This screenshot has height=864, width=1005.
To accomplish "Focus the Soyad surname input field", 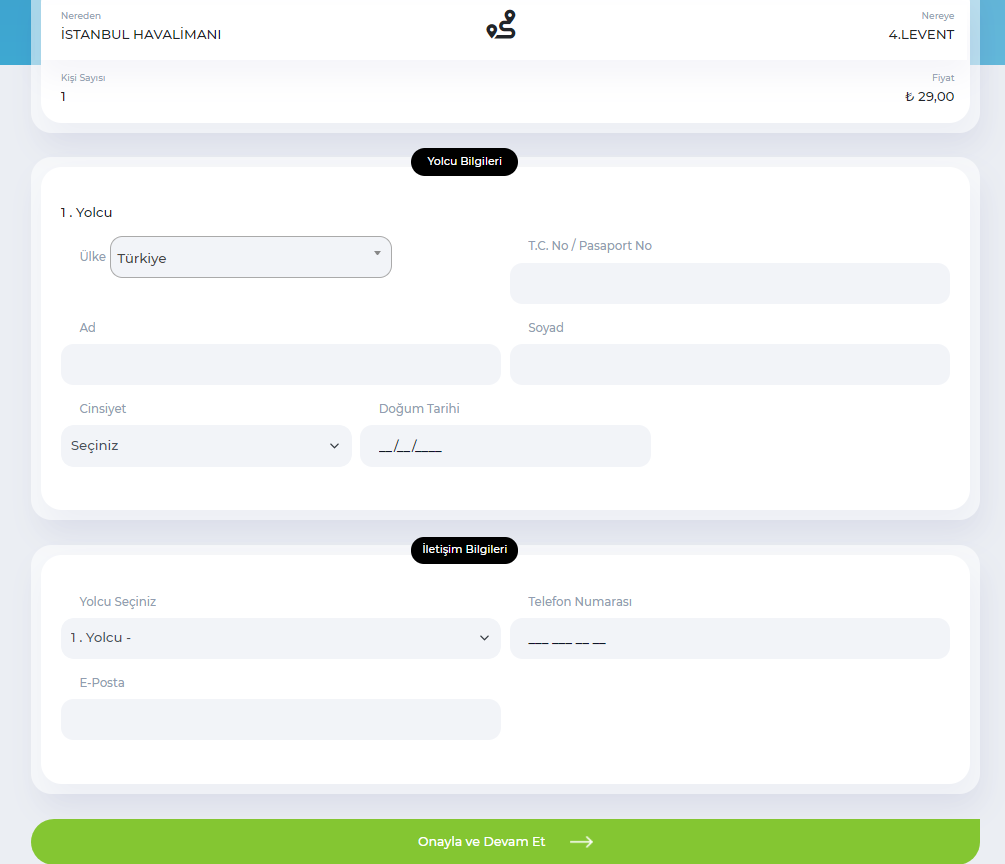I will [x=729, y=364].
